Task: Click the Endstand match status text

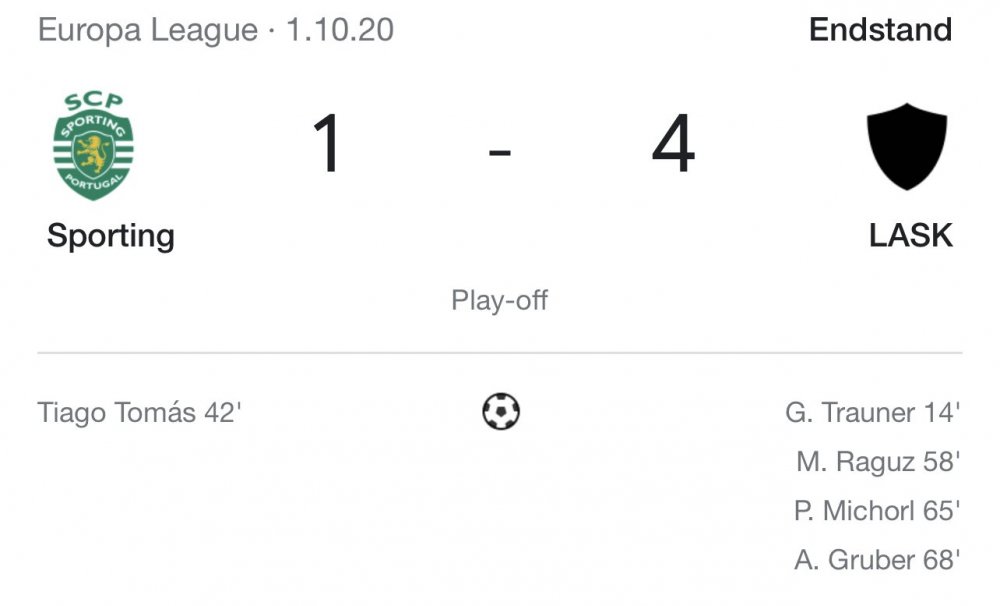Action: pyautogui.click(x=880, y=29)
